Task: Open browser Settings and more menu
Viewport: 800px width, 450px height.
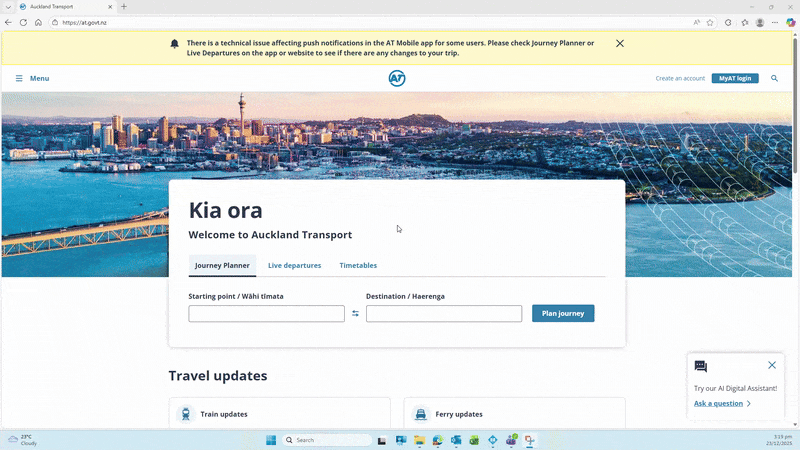Action: (x=775, y=22)
